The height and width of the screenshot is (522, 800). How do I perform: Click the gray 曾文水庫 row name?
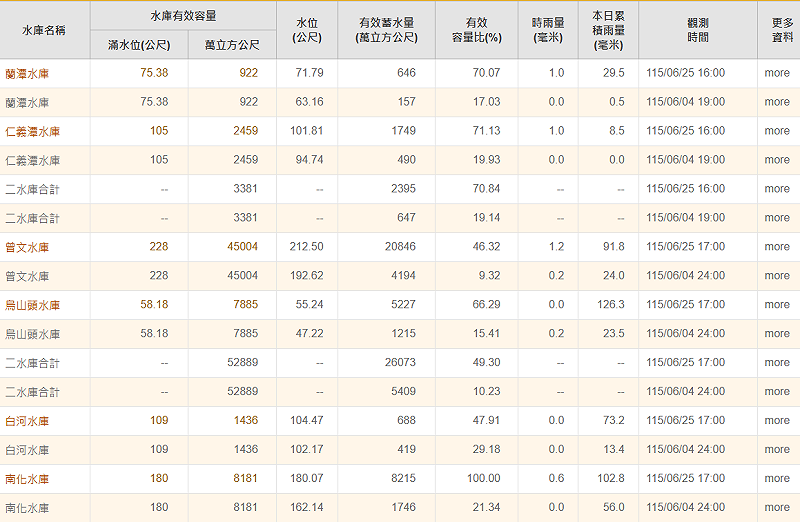tap(27, 277)
